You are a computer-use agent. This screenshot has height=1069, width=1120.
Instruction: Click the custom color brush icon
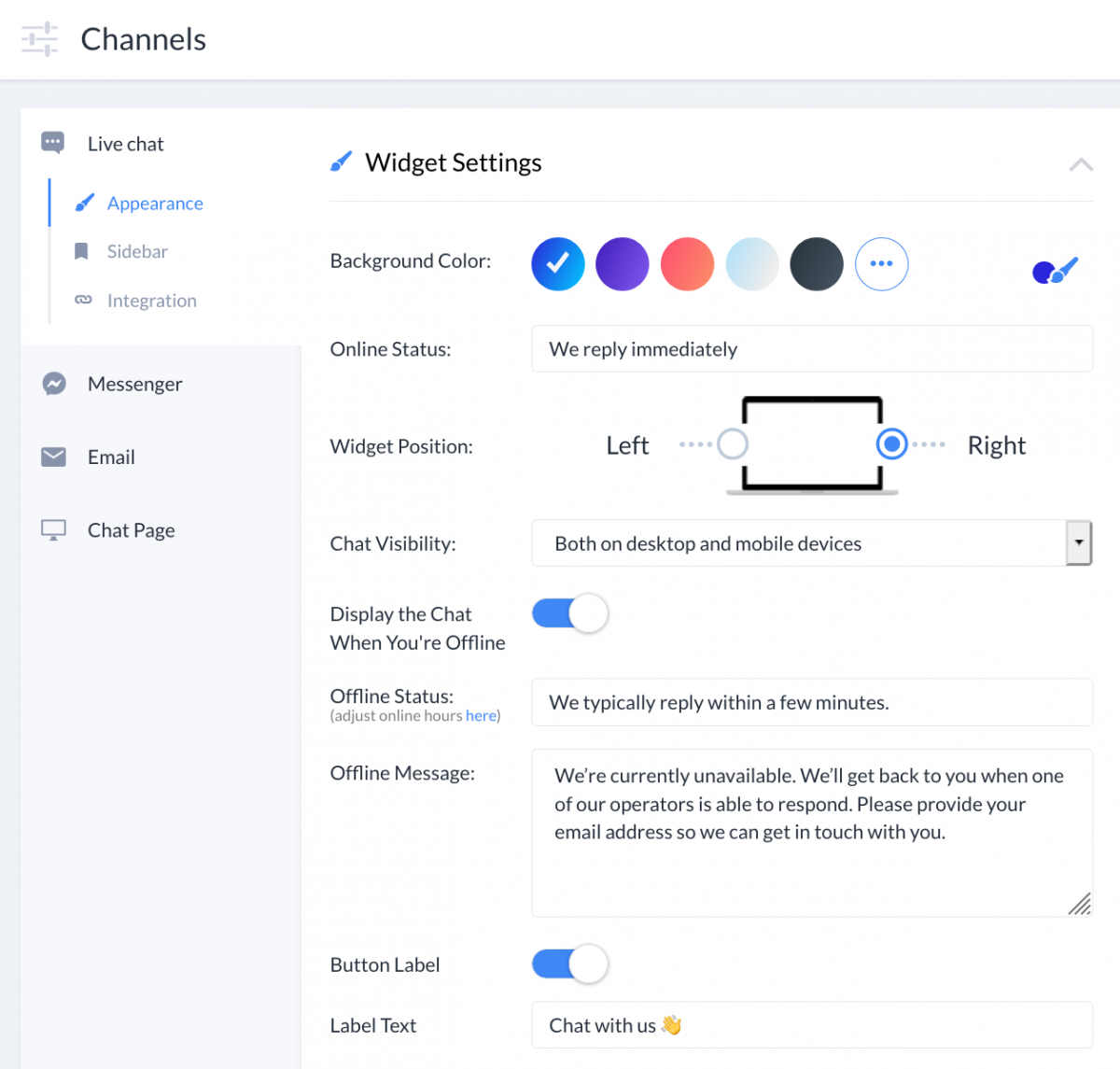pyautogui.click(x=1056, y=271)
